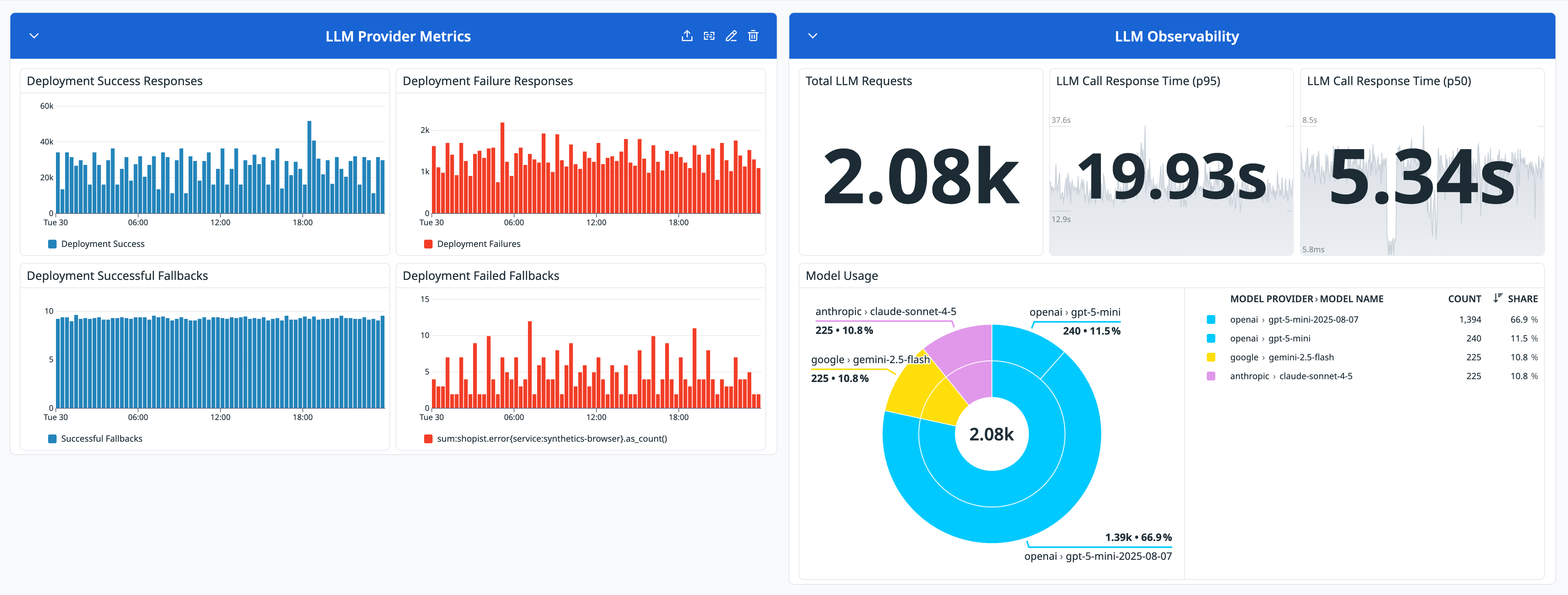1568x595 pixels.
Task: Toggle the Deployment Success legend swatch
Action: tap(52, 244)
